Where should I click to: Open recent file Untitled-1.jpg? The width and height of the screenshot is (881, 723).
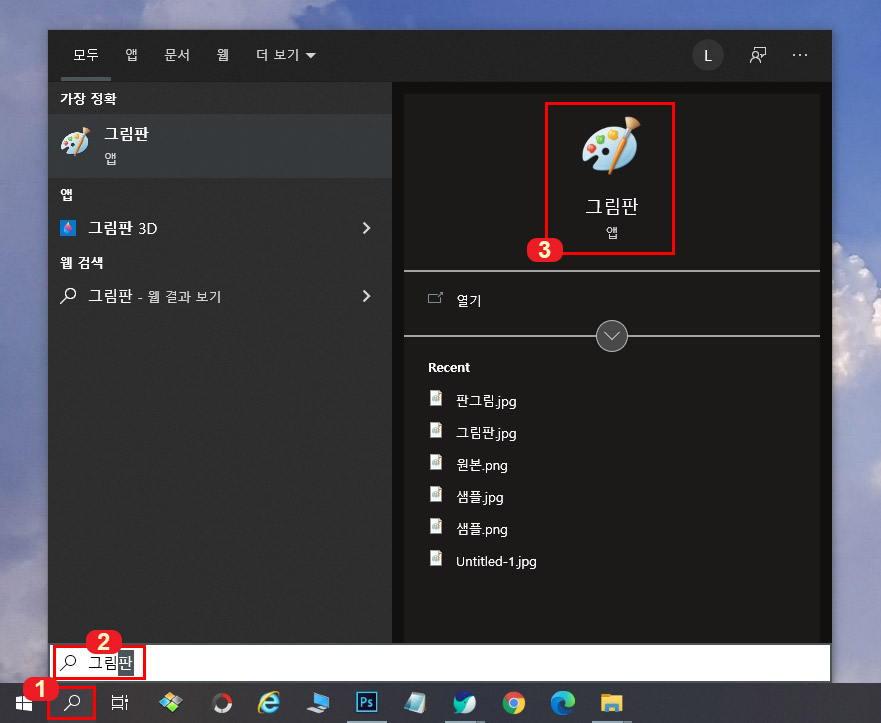coord(496,561)
